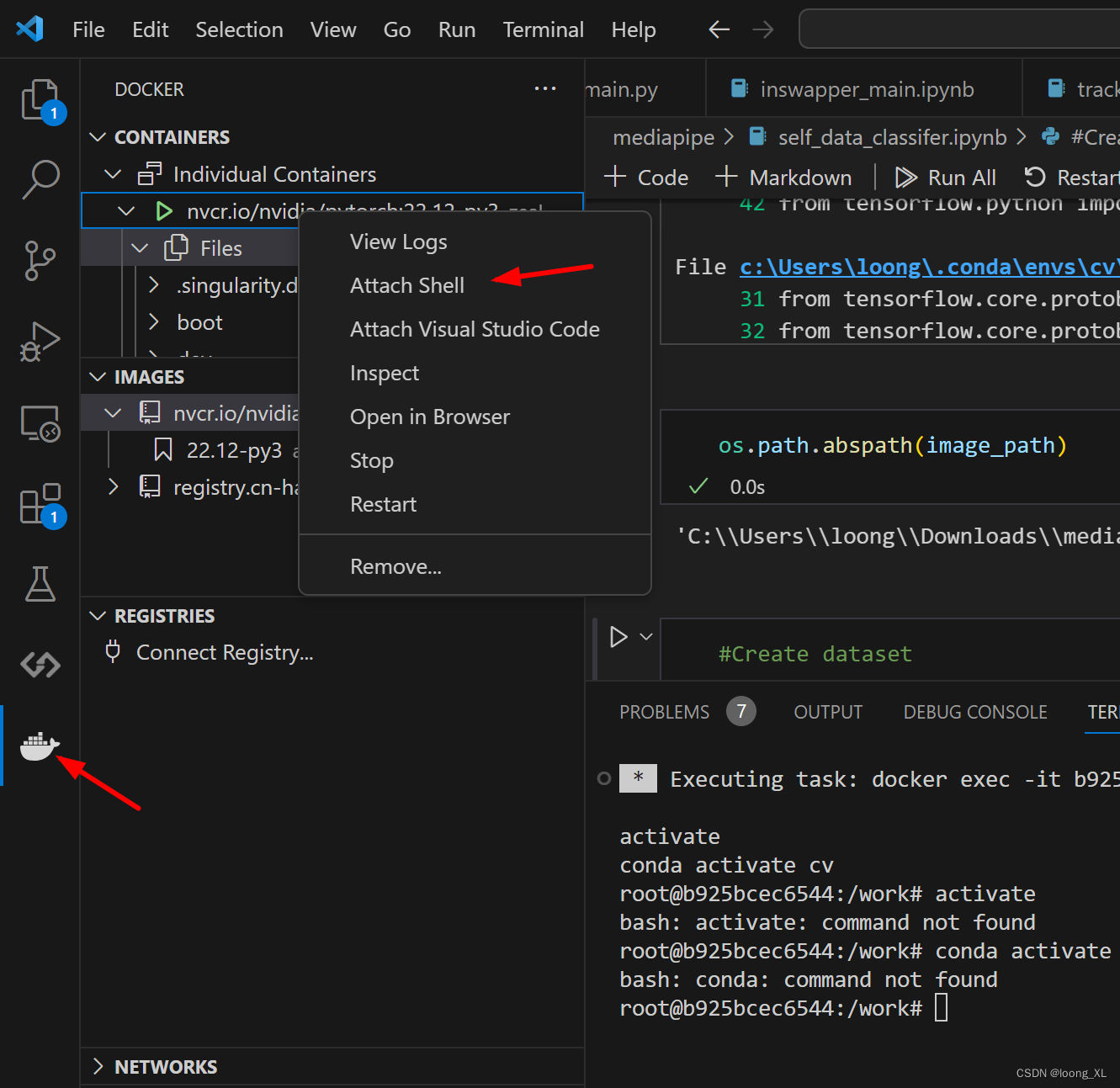Open the Explorer view in activity bar
This screenshot has width=1120, height=1088.
coord(40,101)
